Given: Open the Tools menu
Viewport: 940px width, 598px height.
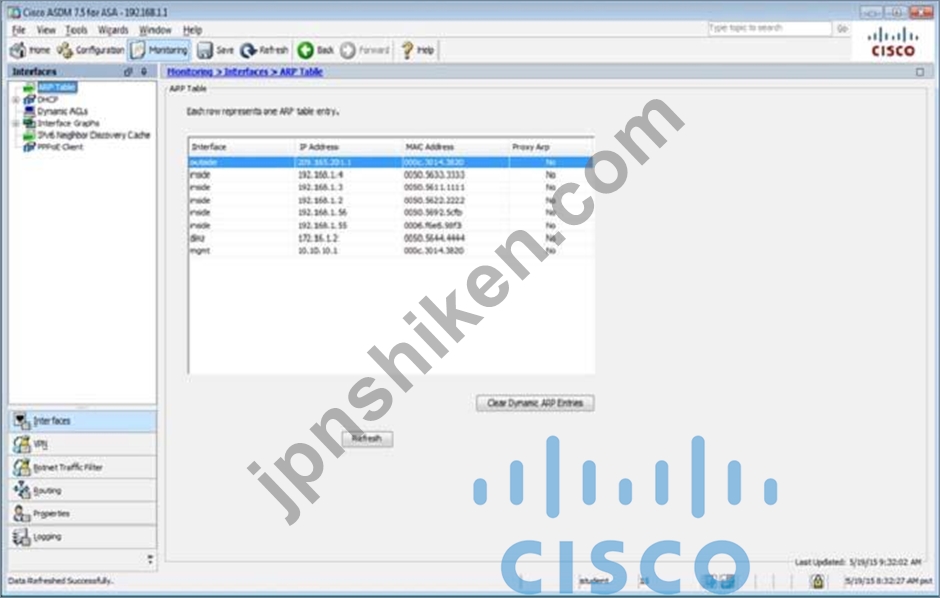Looking at the screenshot, I should pyautogui.click(x=76, y=30).
